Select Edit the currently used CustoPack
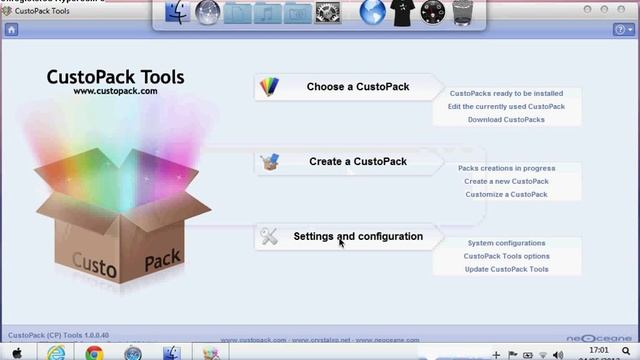The width and height of the screenshot is (640, 360). 506,107
